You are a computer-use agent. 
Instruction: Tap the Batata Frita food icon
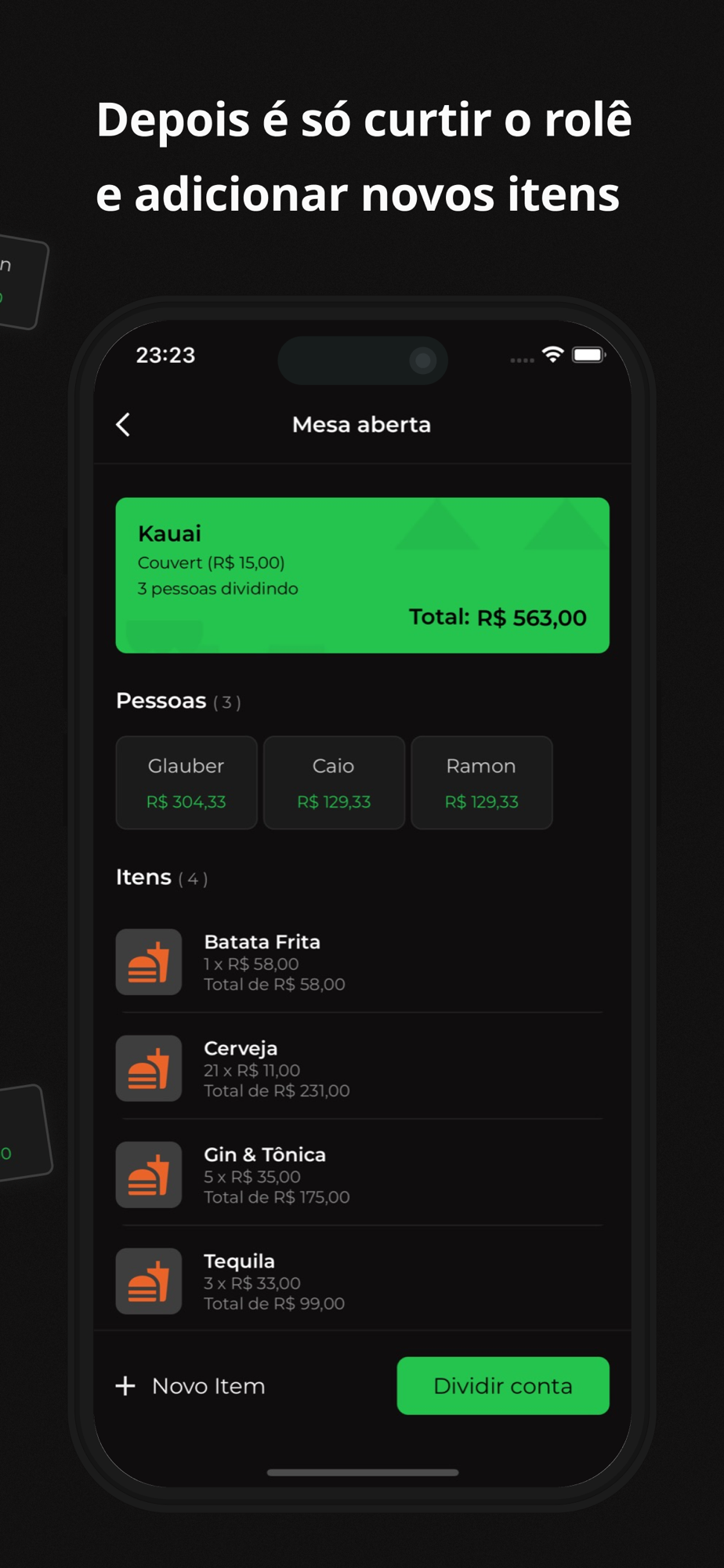[x=149, y=962]
